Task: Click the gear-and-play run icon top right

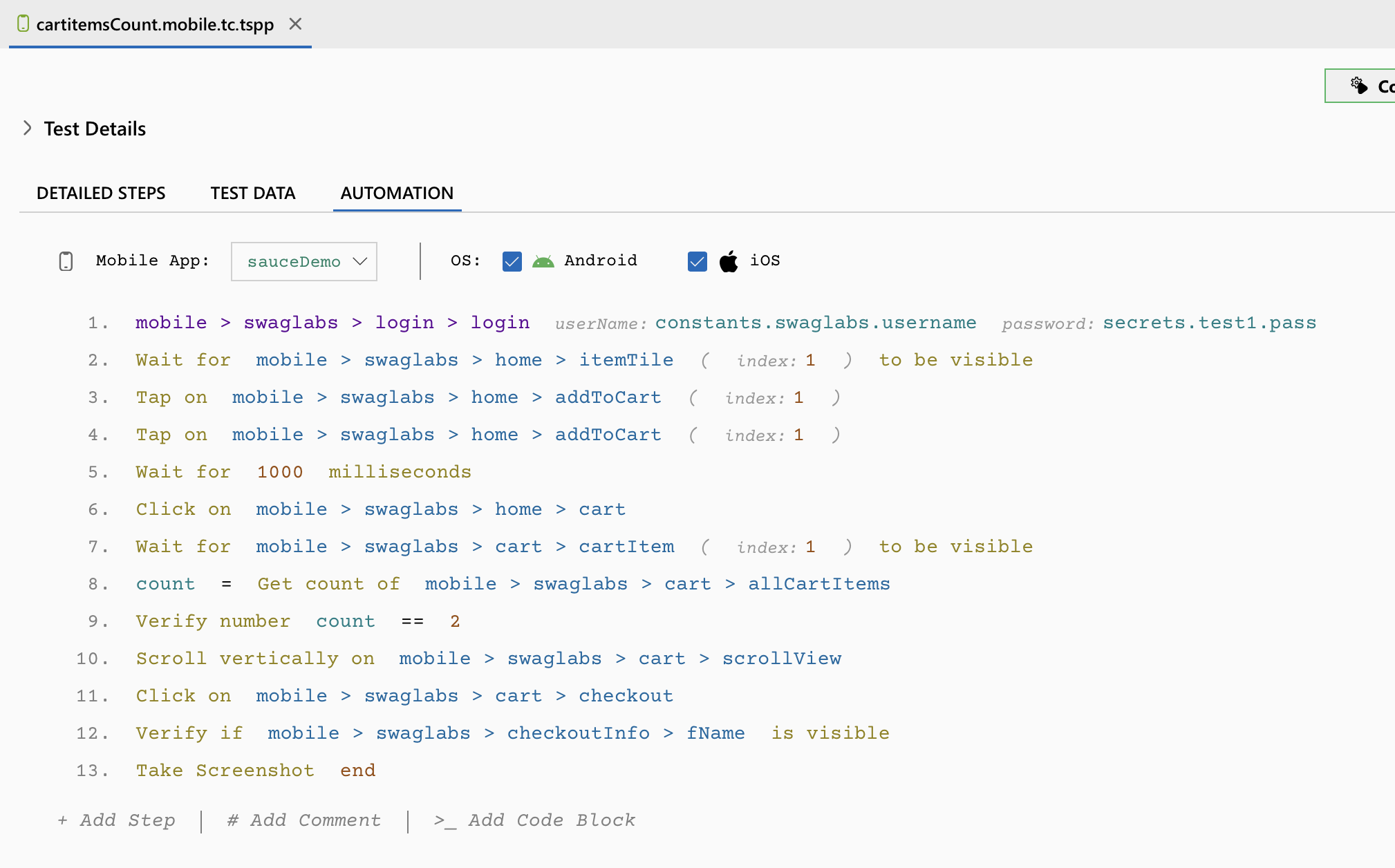Action: 1358,85
